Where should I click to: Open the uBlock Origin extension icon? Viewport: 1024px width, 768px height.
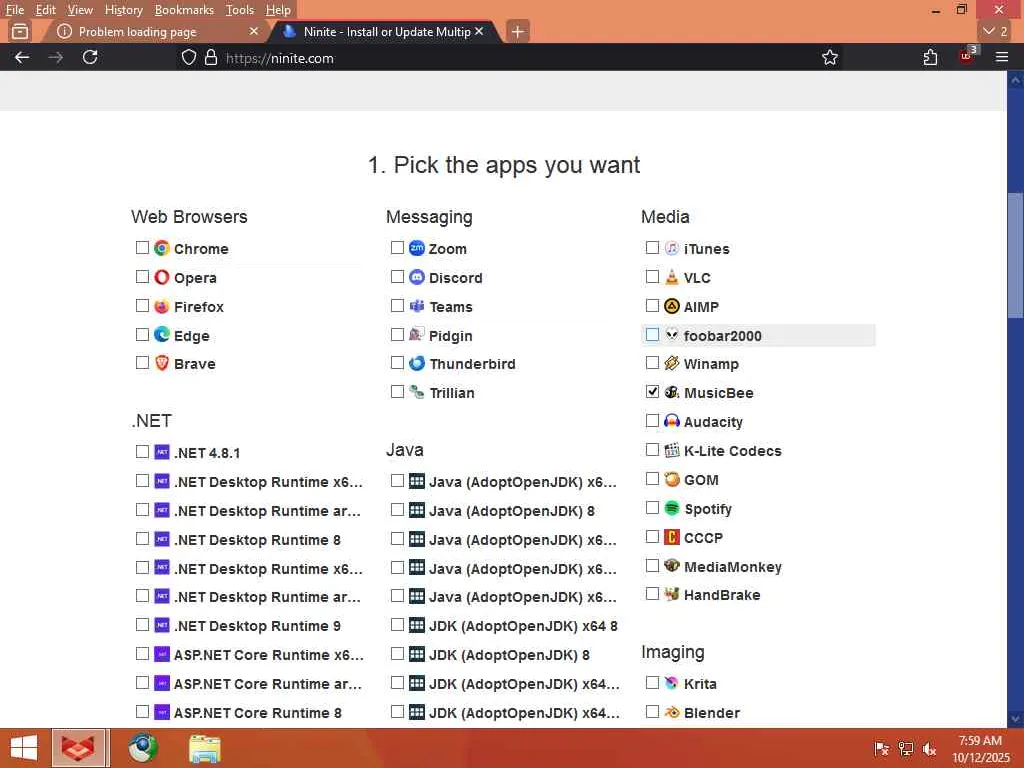click(967, 56)
